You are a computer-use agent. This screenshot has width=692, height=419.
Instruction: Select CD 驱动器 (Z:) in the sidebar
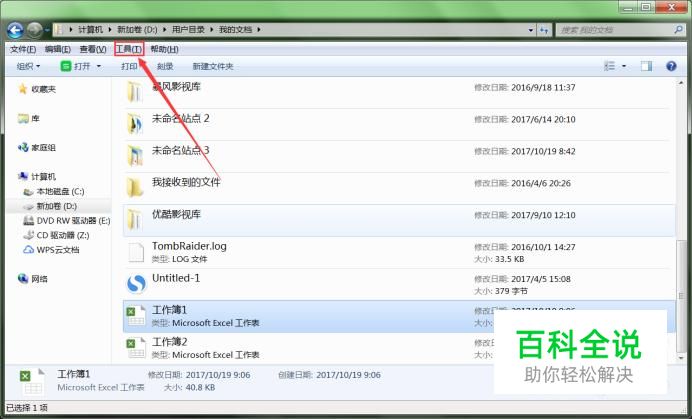[x=63, y=235]
